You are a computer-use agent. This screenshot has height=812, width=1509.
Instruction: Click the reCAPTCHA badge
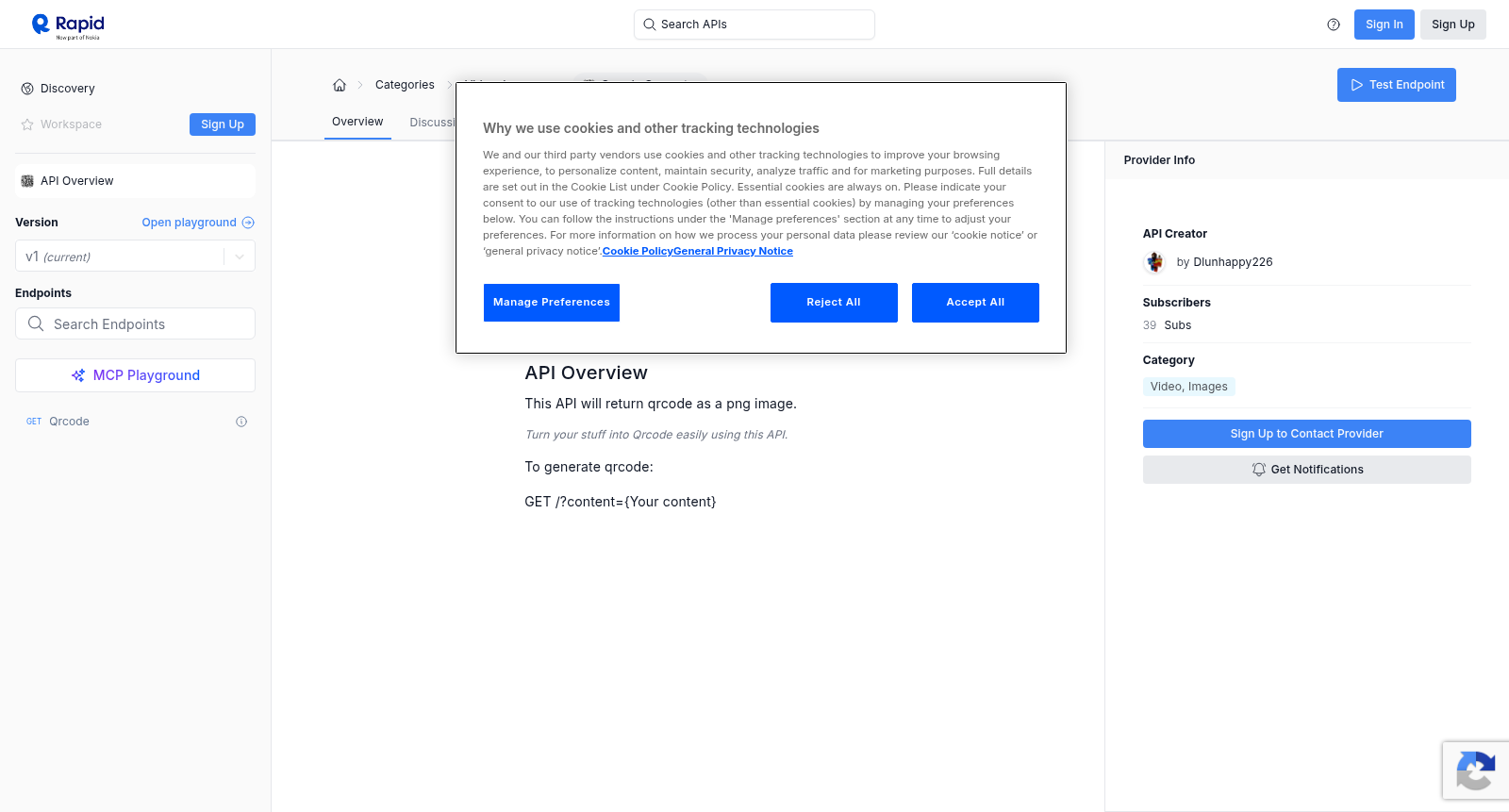pyautogui.click(x=1476, y=771)
